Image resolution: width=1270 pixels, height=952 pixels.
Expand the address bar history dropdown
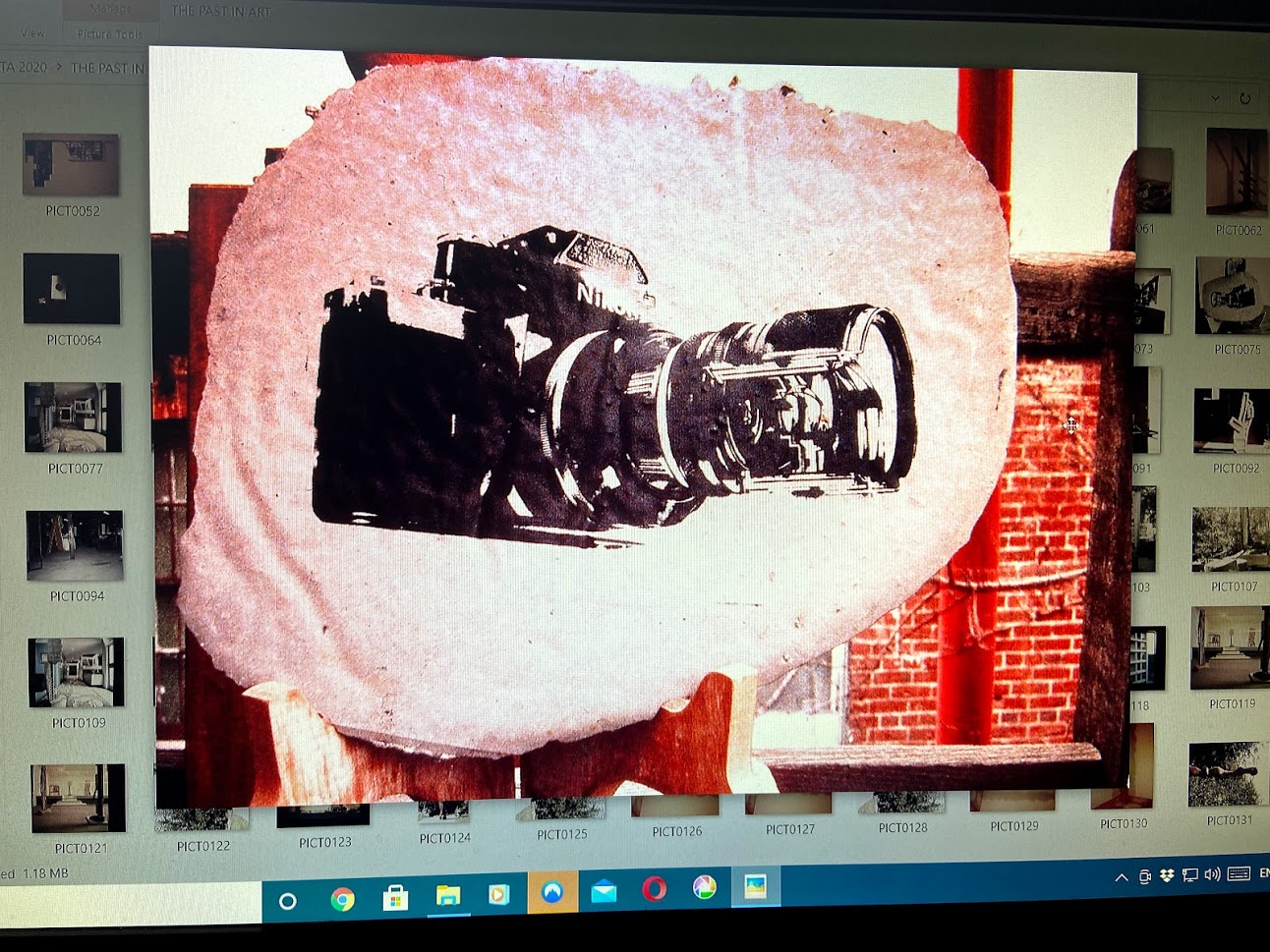(1216, 98)
